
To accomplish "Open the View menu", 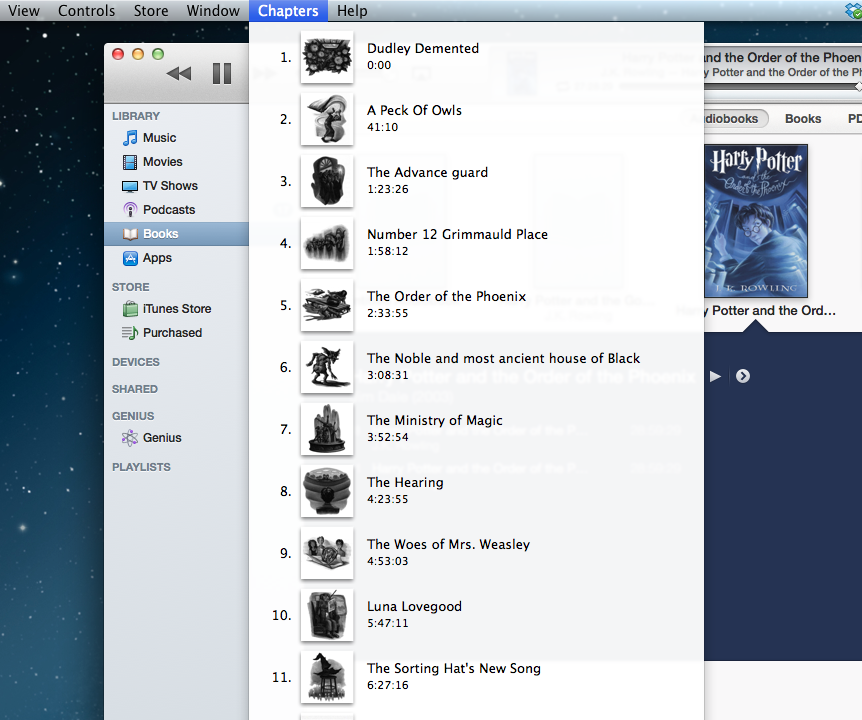I will coord(24,10).
